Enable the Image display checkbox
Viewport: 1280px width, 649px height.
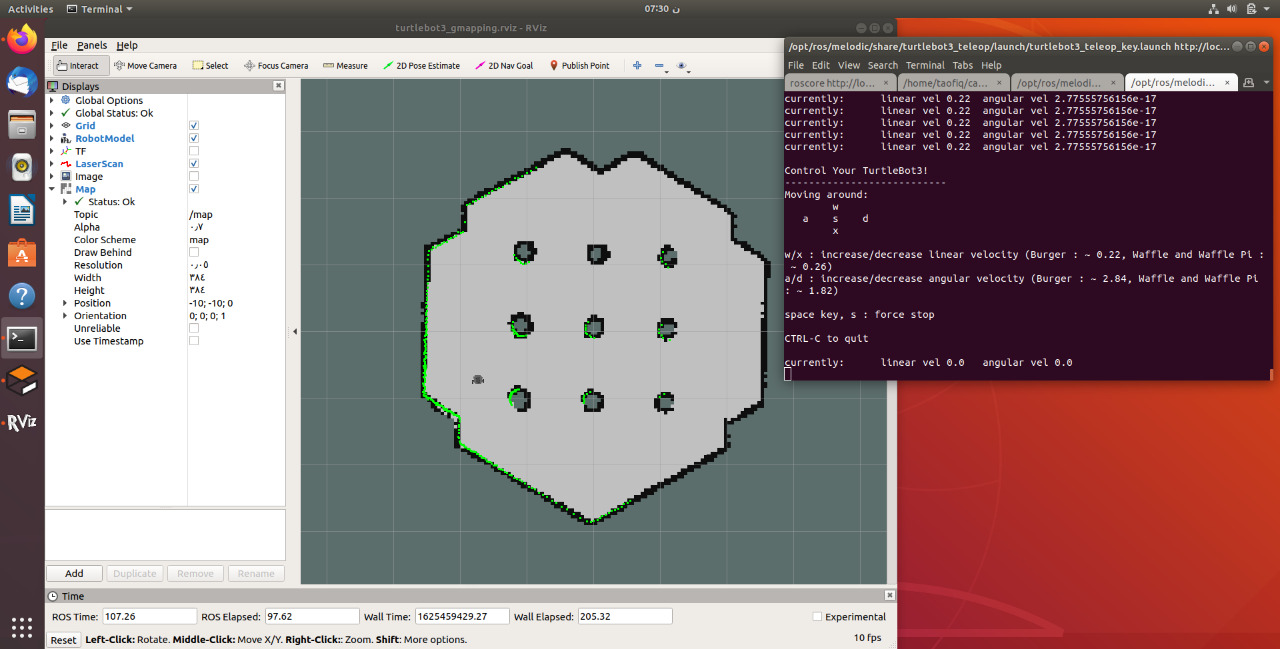click(x=194, y=176)
